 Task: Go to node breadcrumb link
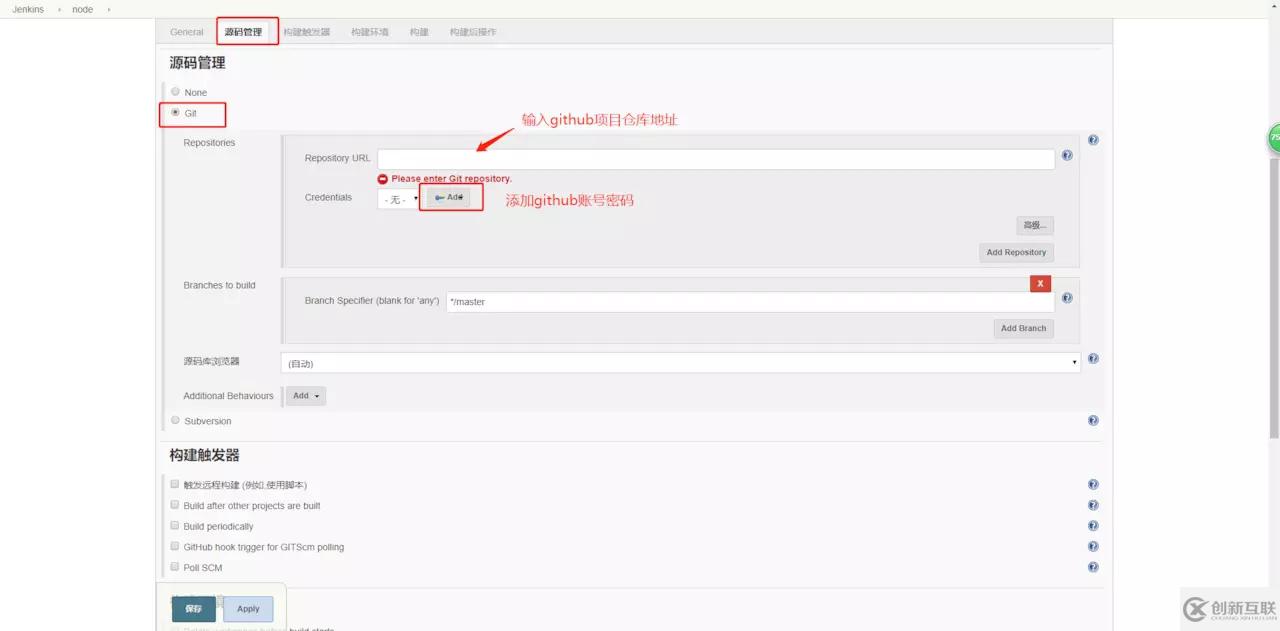coord(82,9)
